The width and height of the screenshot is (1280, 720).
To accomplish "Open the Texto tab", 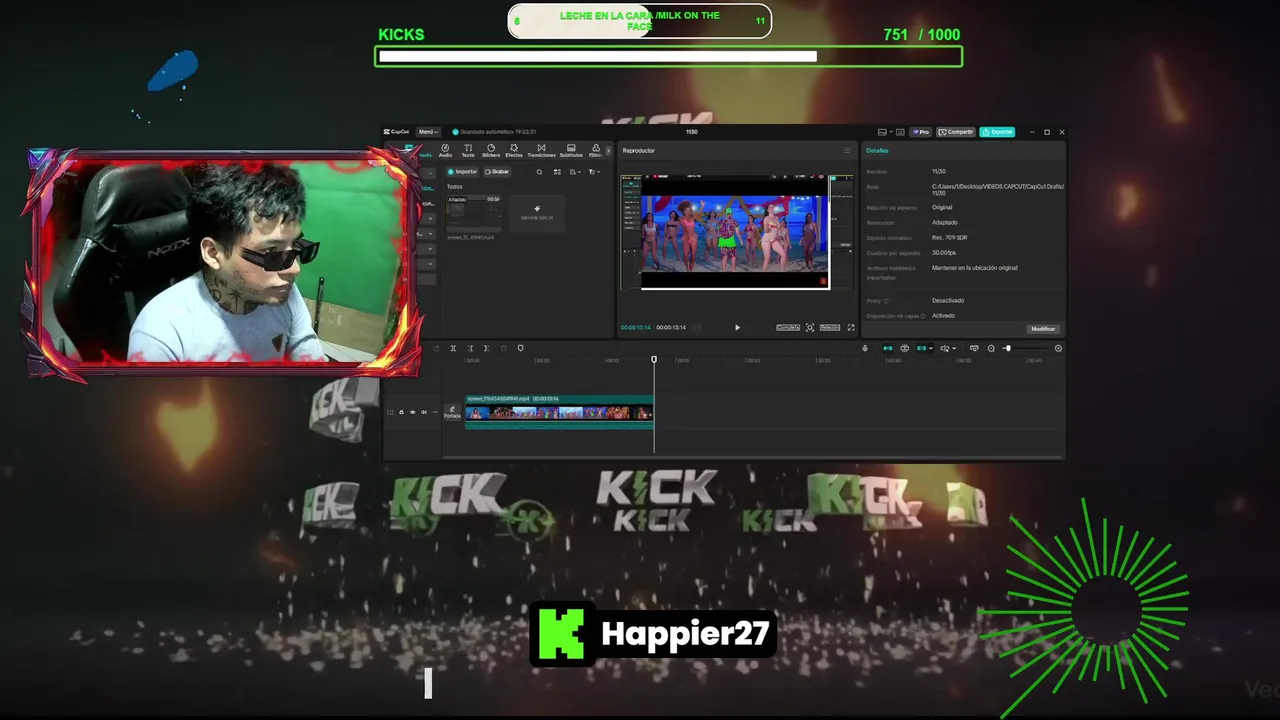I will [x=468, y=151].
